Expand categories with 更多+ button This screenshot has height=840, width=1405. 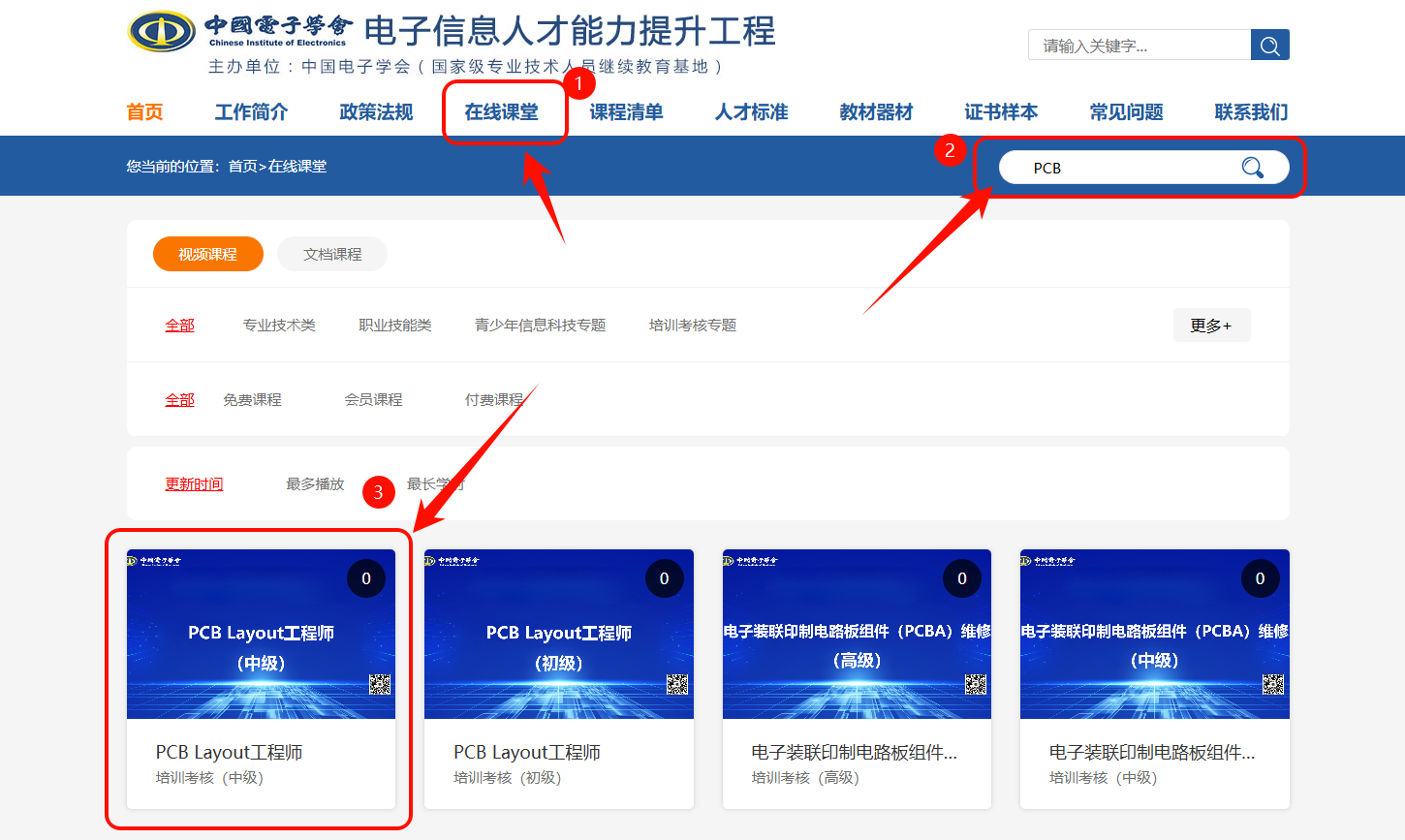1211,326
